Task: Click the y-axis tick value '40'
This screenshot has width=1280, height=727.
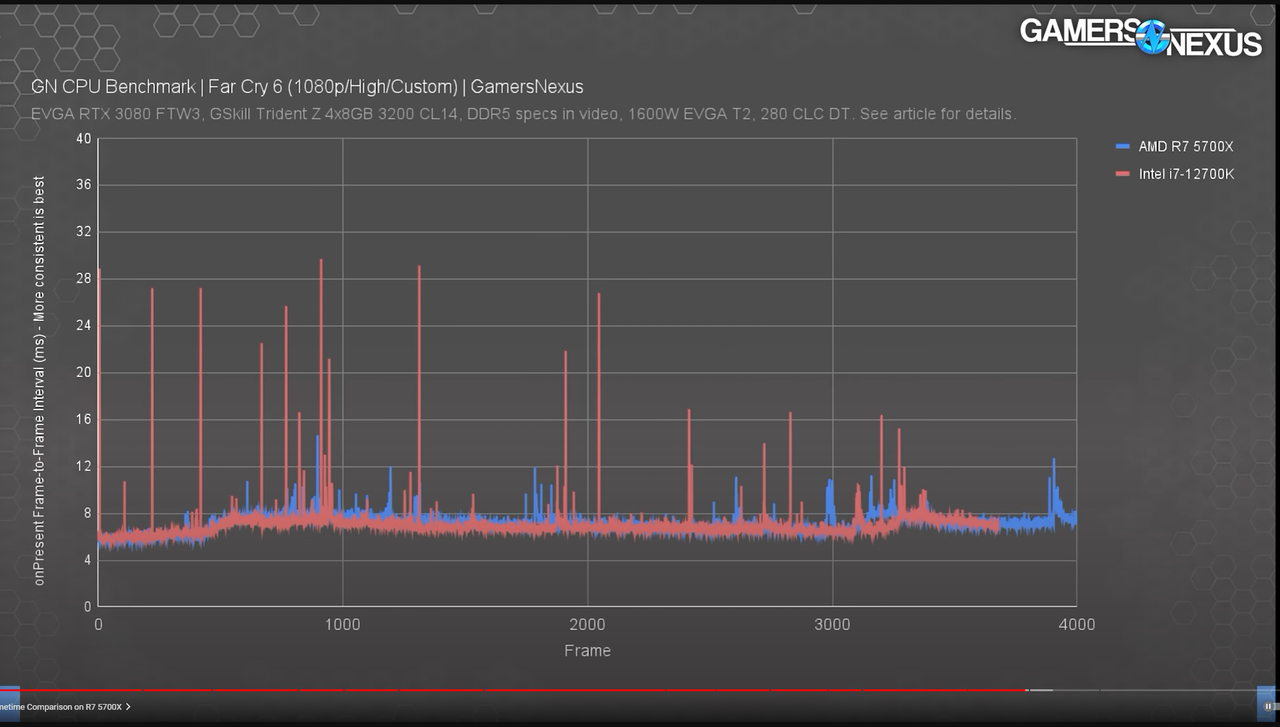Action: (83, 138)
